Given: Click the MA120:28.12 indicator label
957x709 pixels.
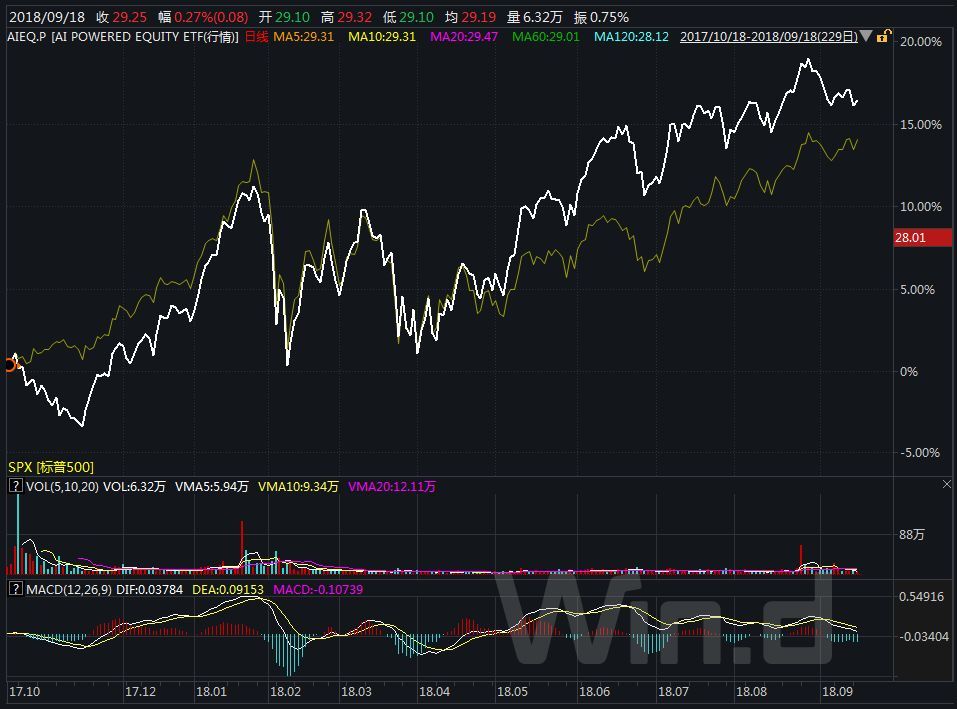Looking at the screenshot, I should click(x=631, y=37).
